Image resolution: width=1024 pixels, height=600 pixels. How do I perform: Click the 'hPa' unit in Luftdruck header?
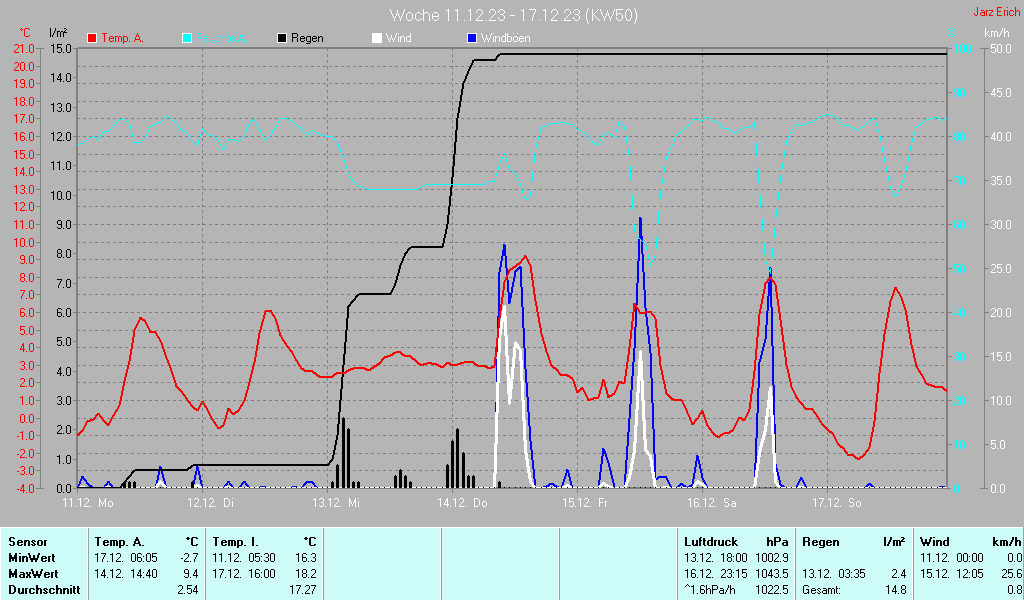pyautogui.click(x=777, y=542)
